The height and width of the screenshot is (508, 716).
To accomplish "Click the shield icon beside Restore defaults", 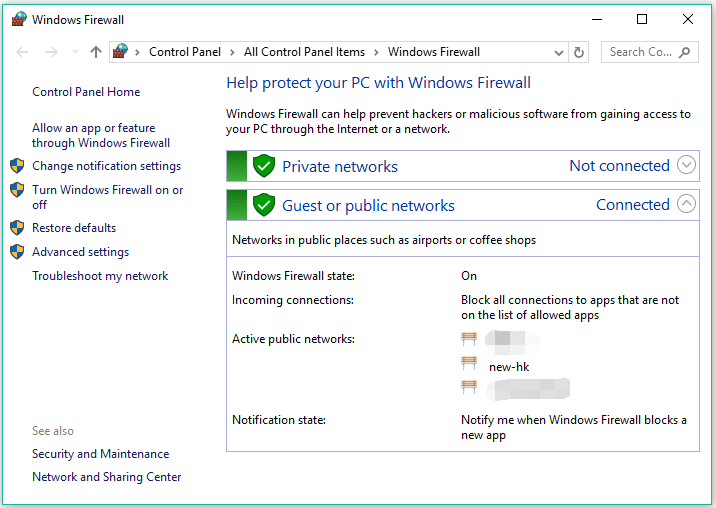I will (17, 228).
